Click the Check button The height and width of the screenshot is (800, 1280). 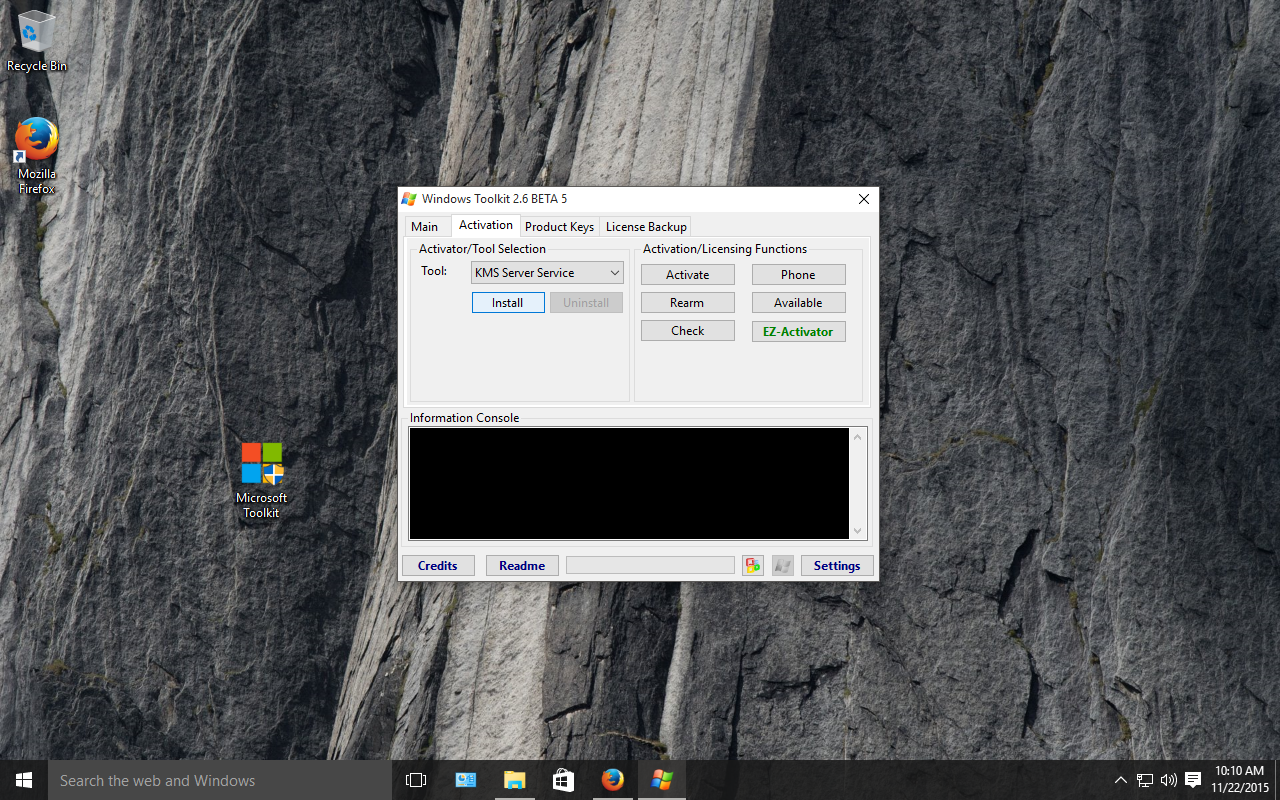tap(688, 331)
